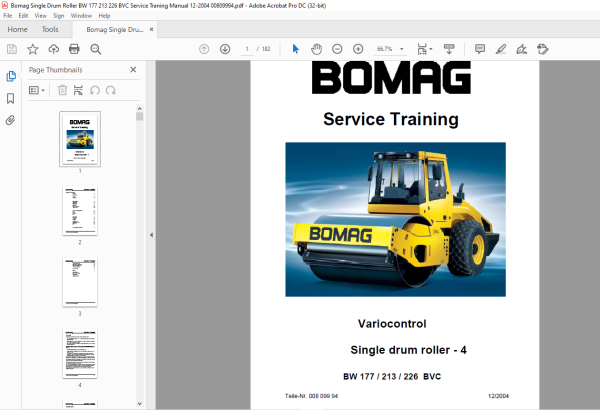Click the BOMAG logo at page top

coord(391,78)
